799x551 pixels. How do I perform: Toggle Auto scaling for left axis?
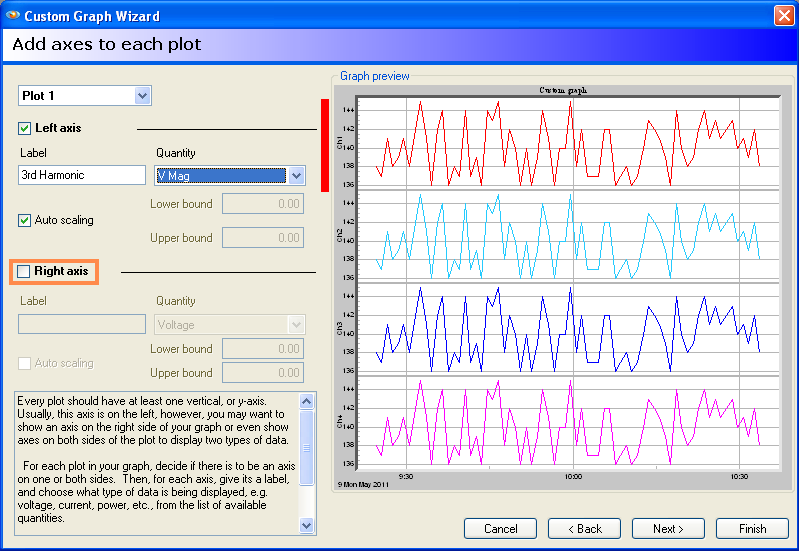coord(25,220)
